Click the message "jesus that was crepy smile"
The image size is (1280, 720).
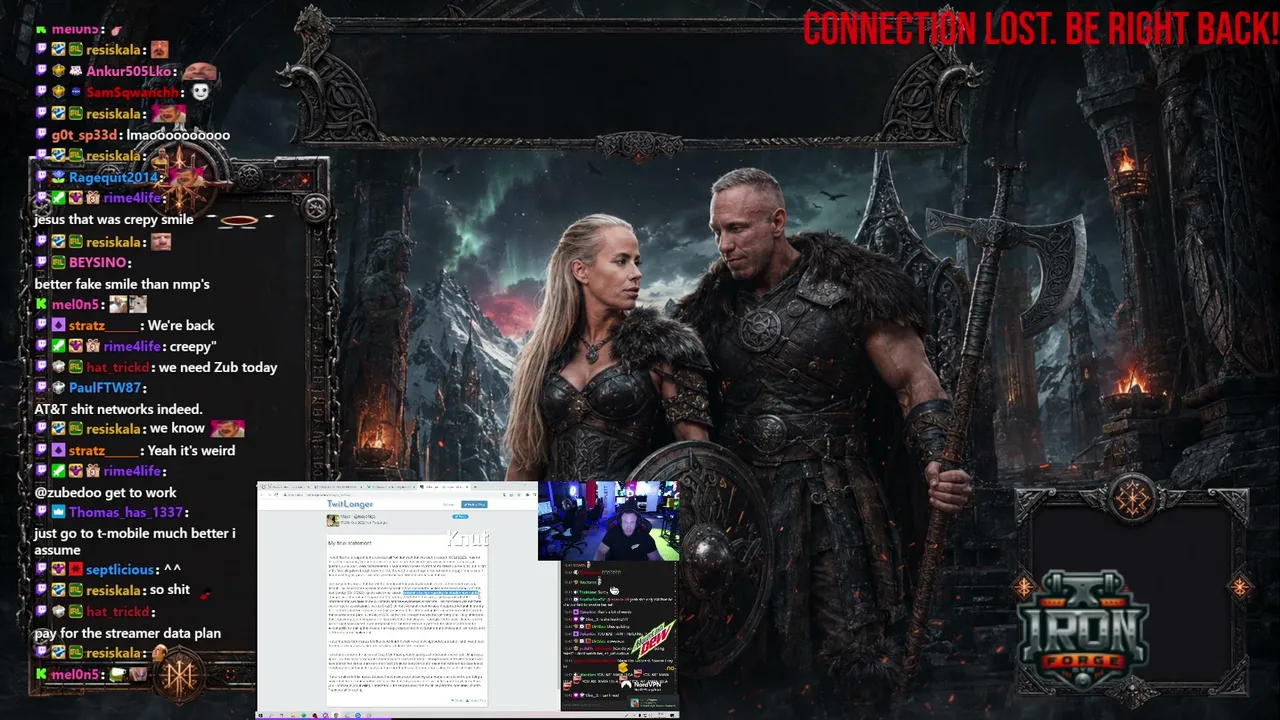(114, 219)
